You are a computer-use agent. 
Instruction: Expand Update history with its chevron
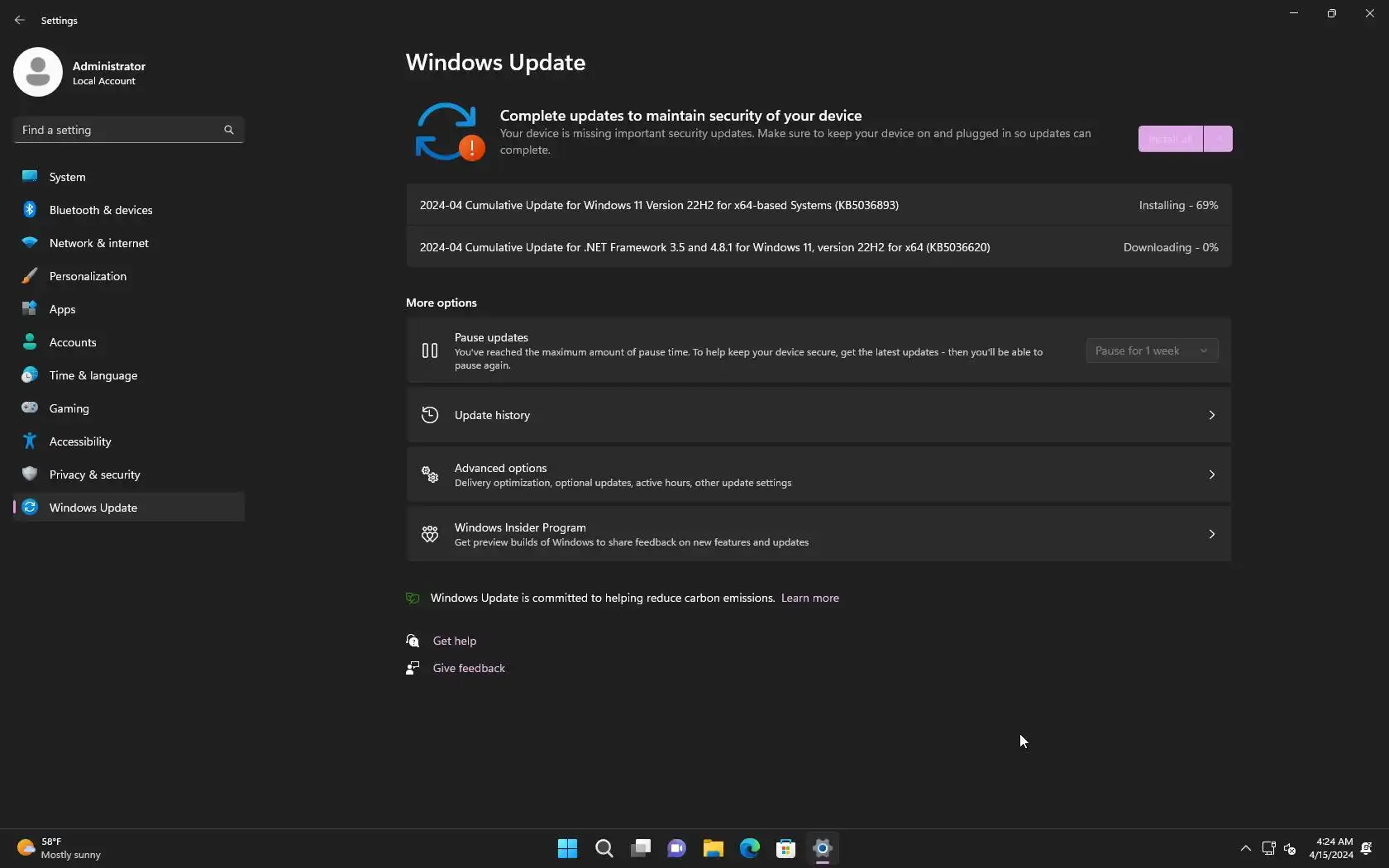coord(1212,415)
